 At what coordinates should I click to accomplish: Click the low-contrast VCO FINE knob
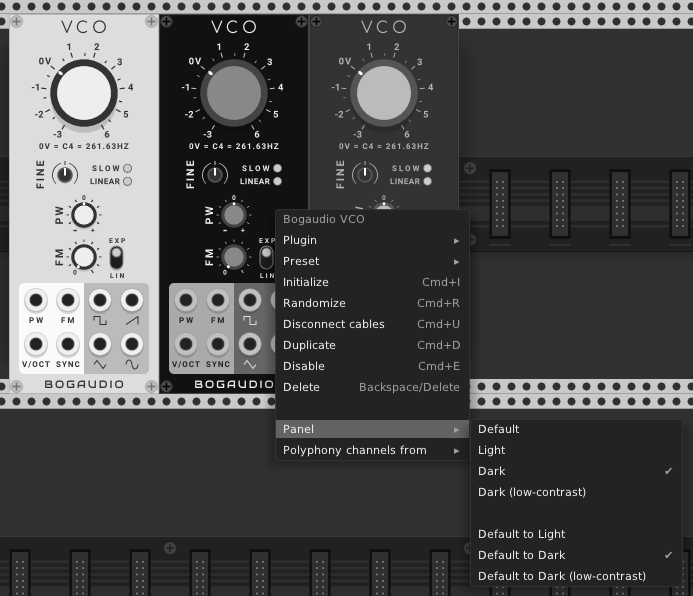[x=365, y=174]
